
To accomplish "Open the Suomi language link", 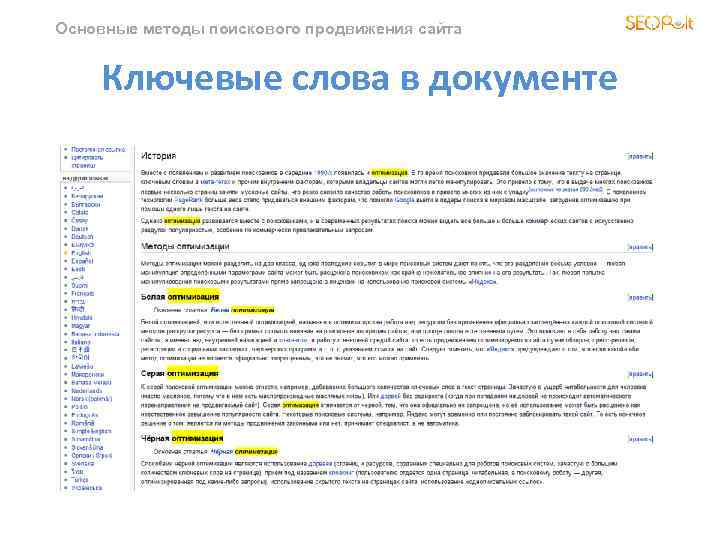I will [x=79, y=286].
